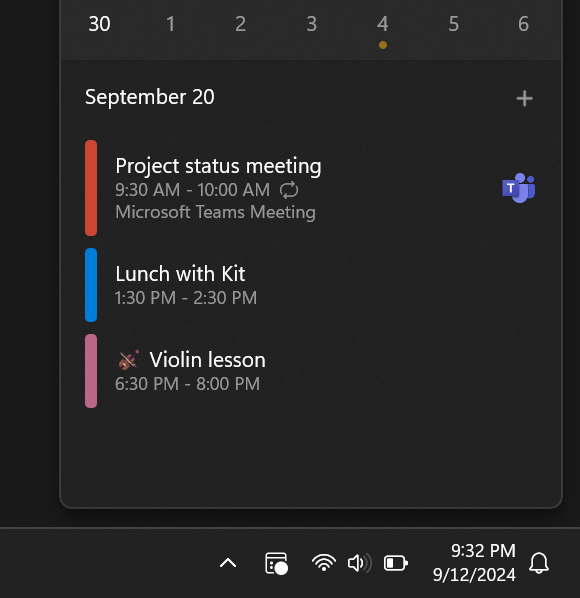Open the Project status meeting event
Screen dimensions: 580x598
pos(310,188)
